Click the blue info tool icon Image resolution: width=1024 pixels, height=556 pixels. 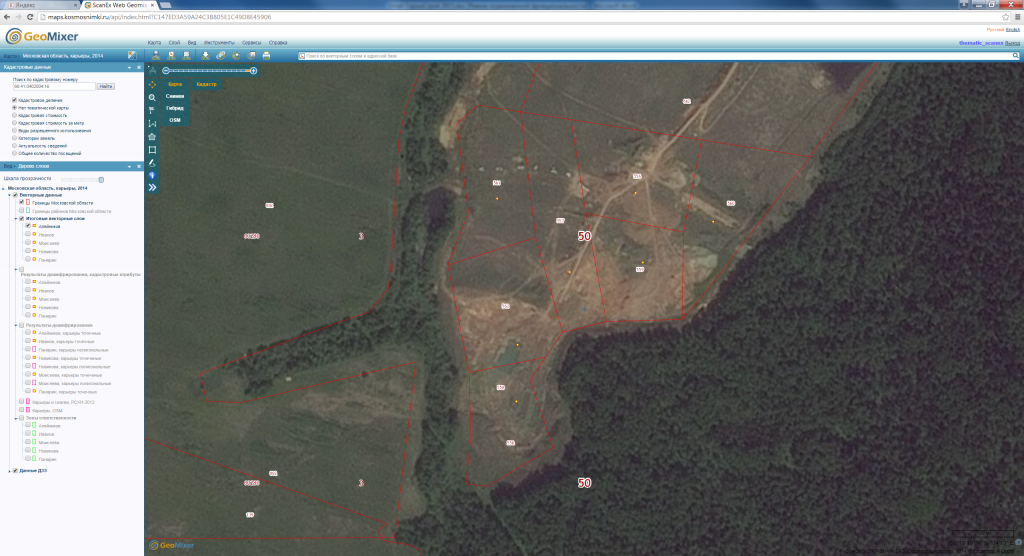click(152, 175)
